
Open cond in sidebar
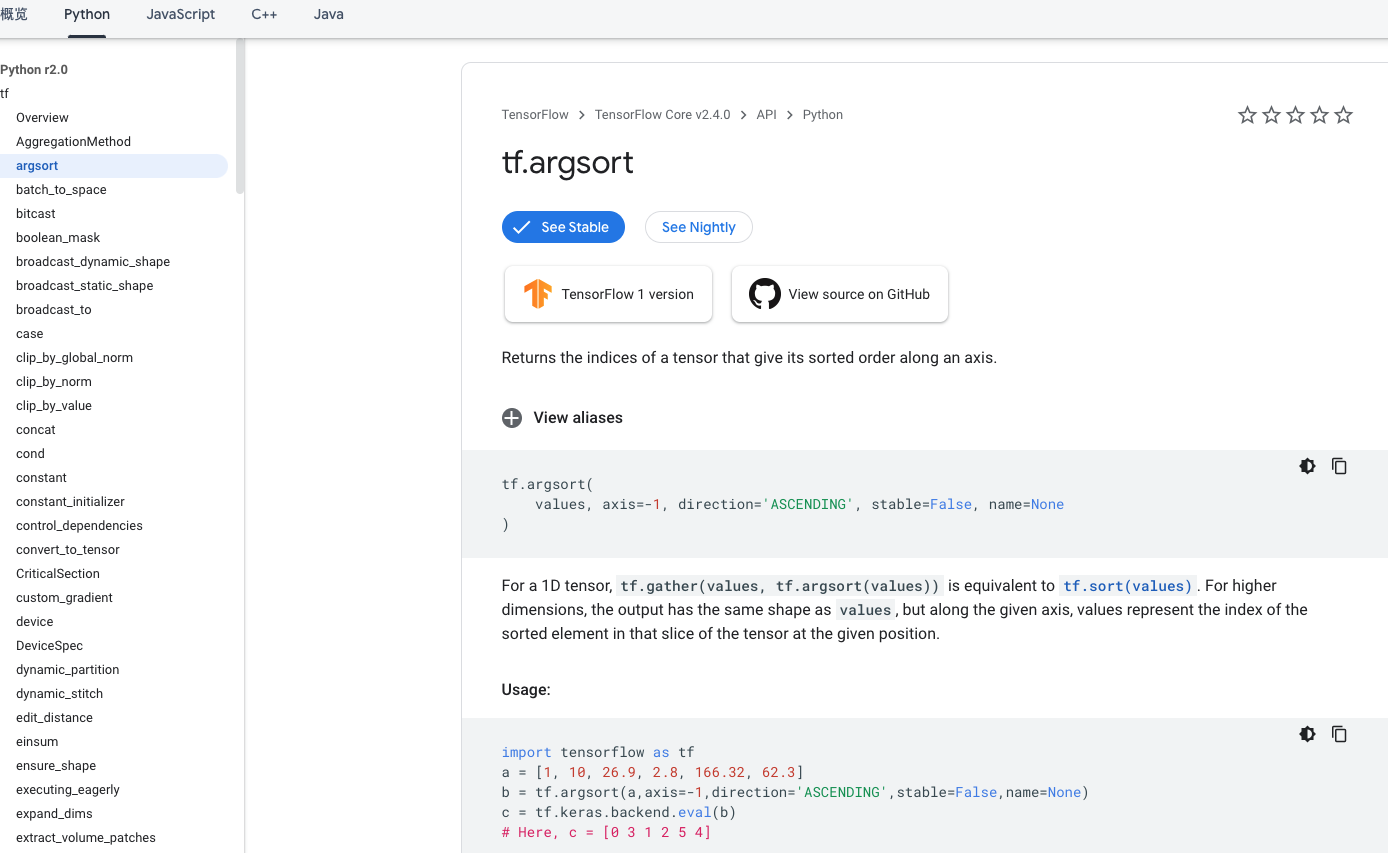[30, 454]
